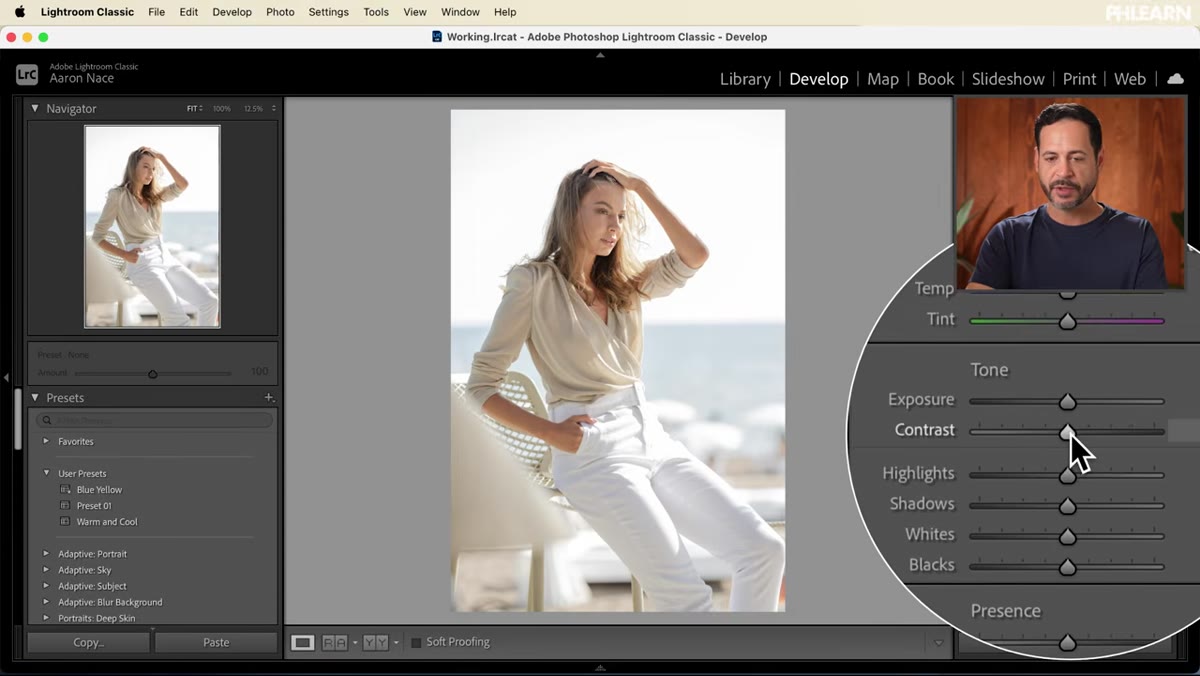Set Navigator zoom to 12.5%
This screenshot has width=1200, height=676.
253,108
